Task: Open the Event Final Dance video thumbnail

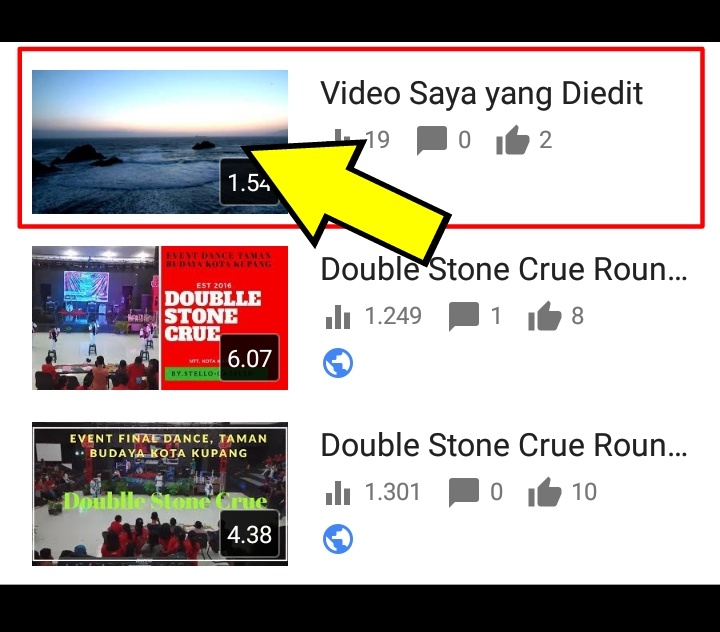Action: (x=160, y=494)
